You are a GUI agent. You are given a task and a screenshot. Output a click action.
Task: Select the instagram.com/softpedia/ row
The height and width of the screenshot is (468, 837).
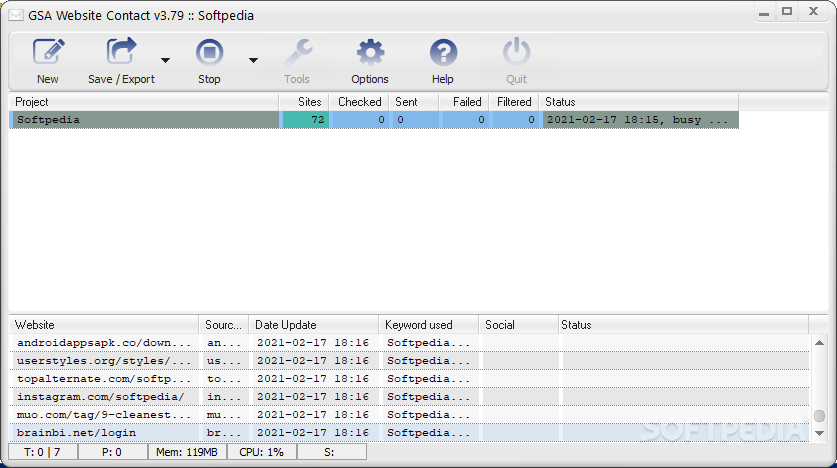tap(409, 396)
